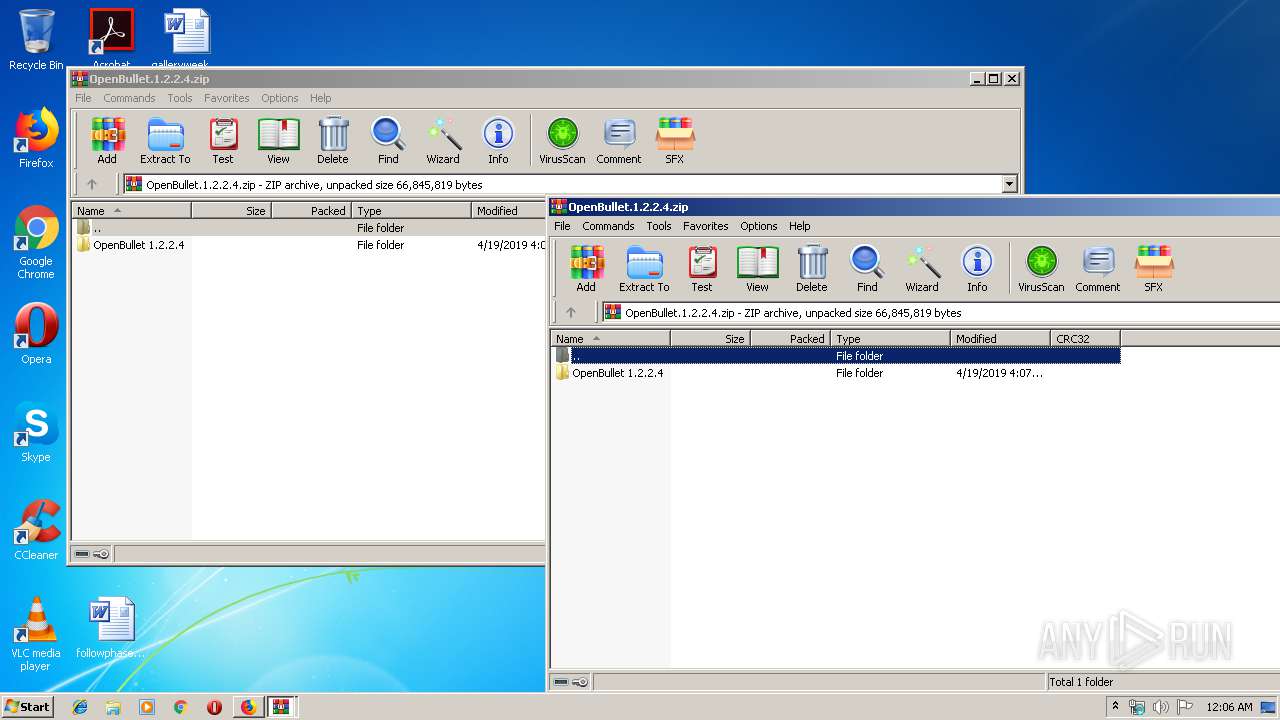Viewport: 1280px width, 720px height.
Task: Open the Wizard in the front WinRAR window
Action: tap(922, 270)
